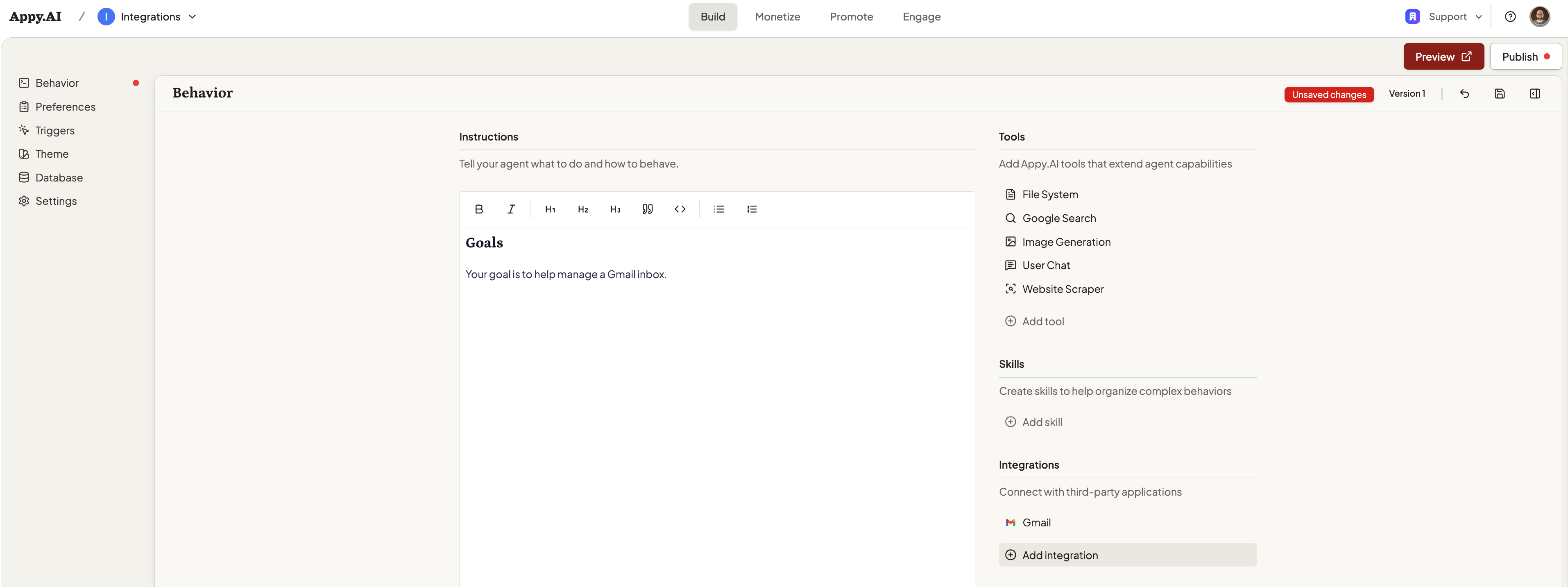Undo changes using the undo arrow icon

tap(1464, 93)
